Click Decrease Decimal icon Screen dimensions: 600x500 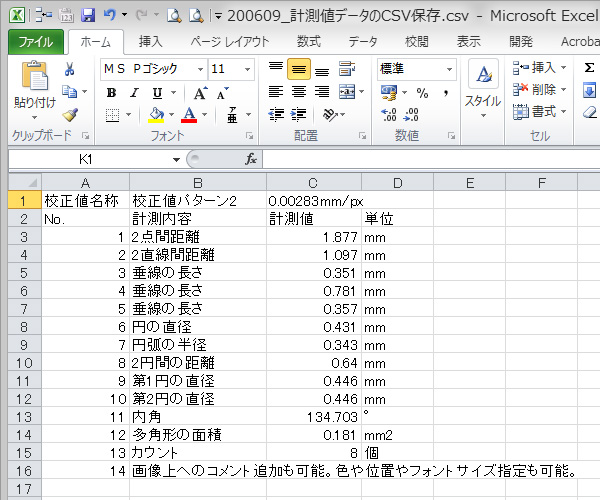(x=411, y=114)
